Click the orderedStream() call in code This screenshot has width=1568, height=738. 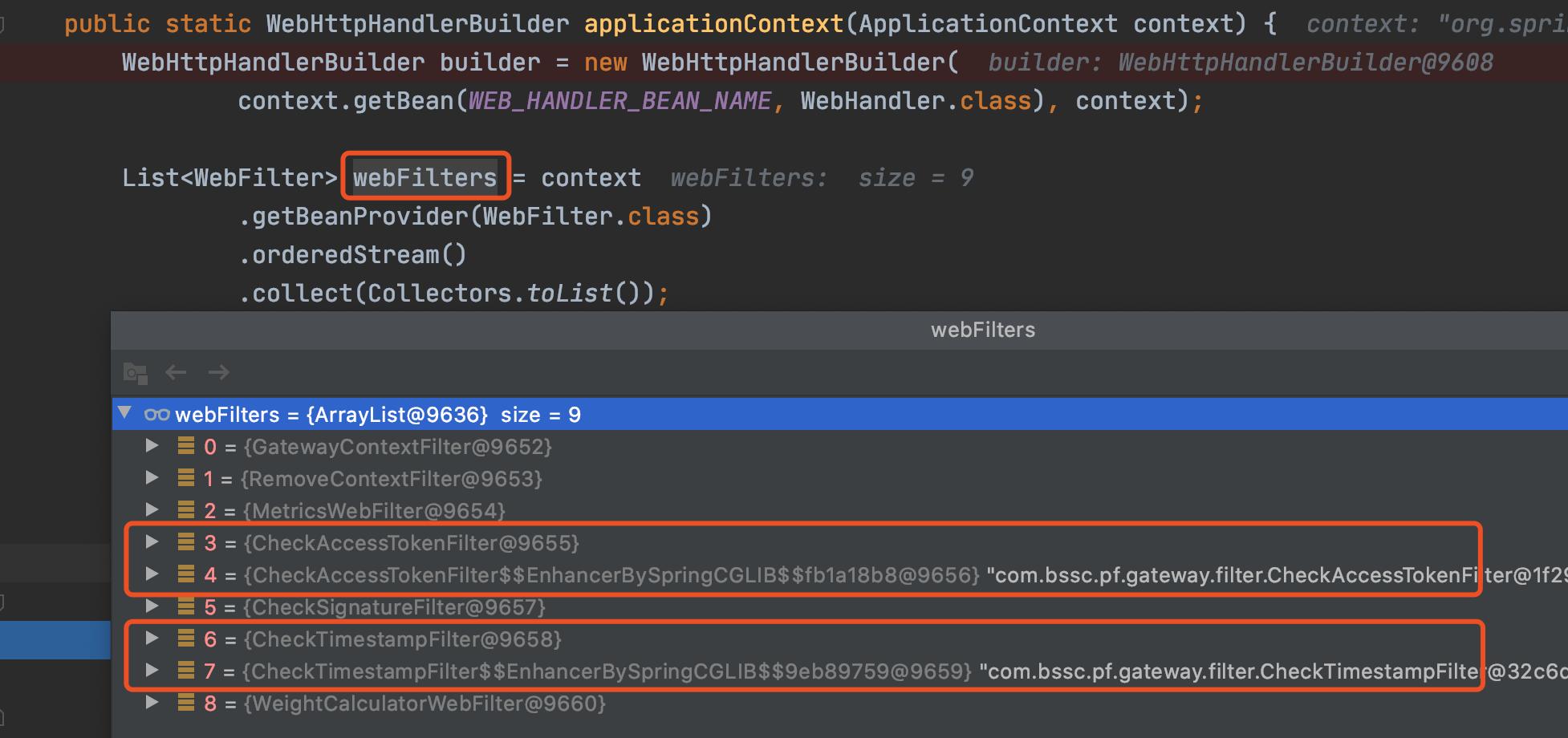point(352,254)
